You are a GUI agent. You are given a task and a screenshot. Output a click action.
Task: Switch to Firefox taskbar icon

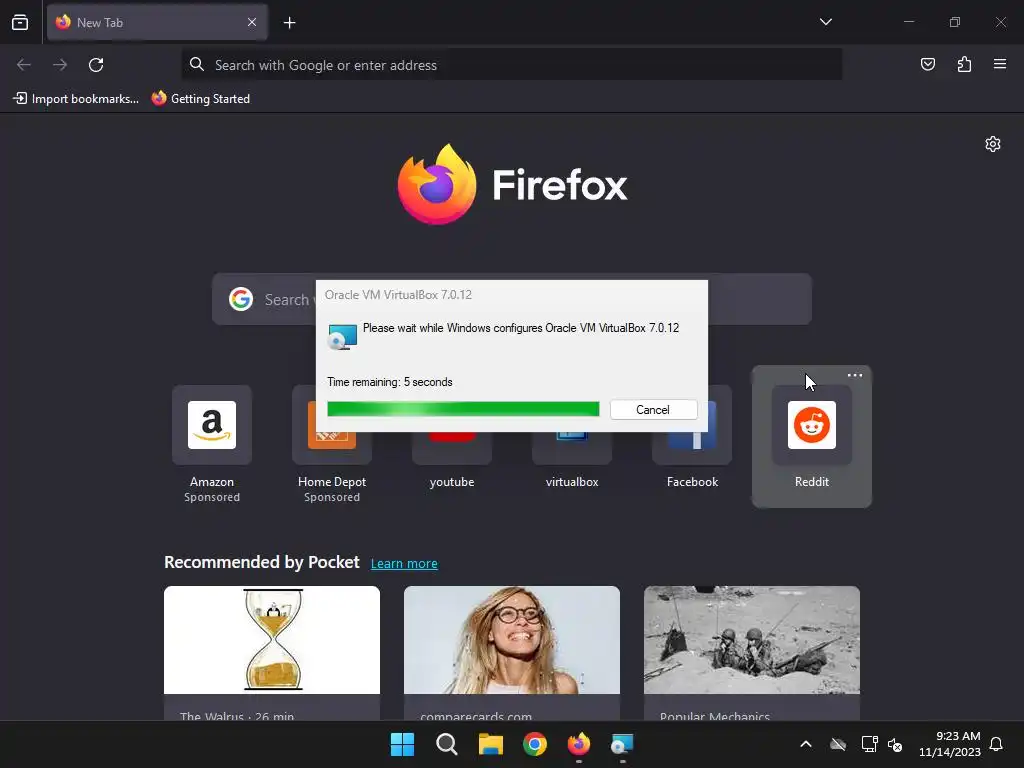pos(579,744)
